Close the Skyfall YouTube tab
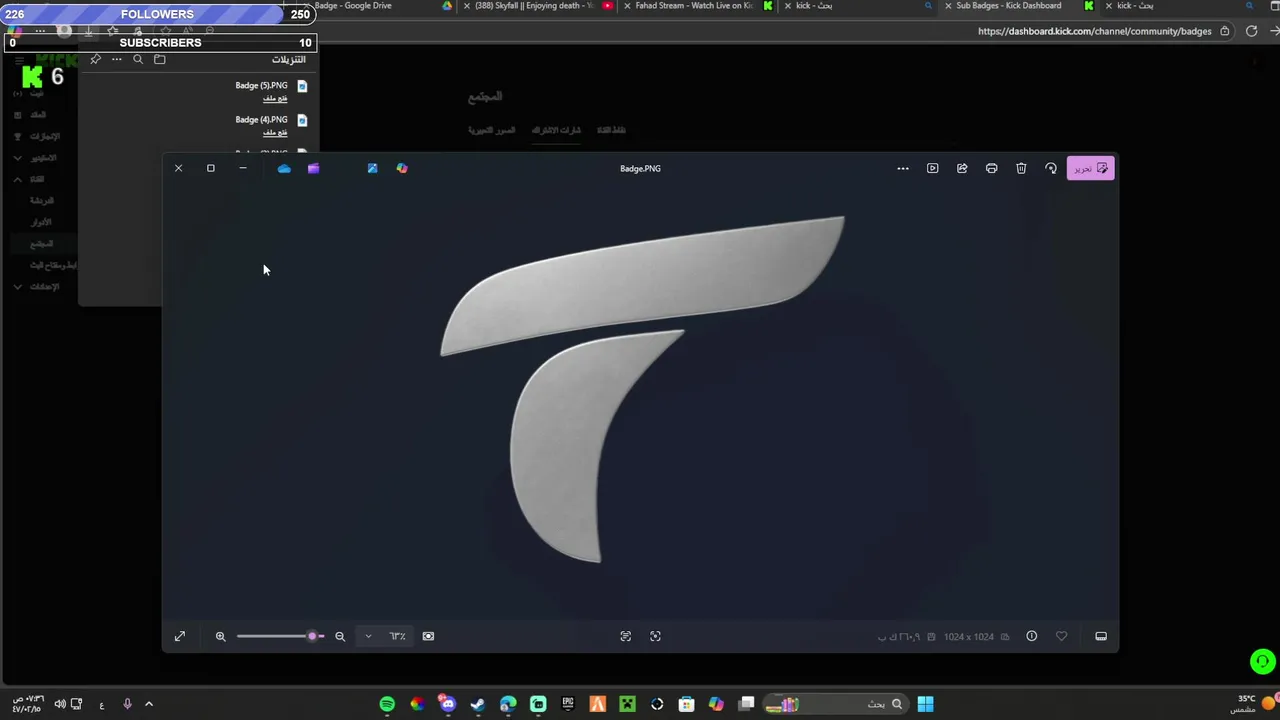This screenshot has width=1280, height=720. [466, 6]
